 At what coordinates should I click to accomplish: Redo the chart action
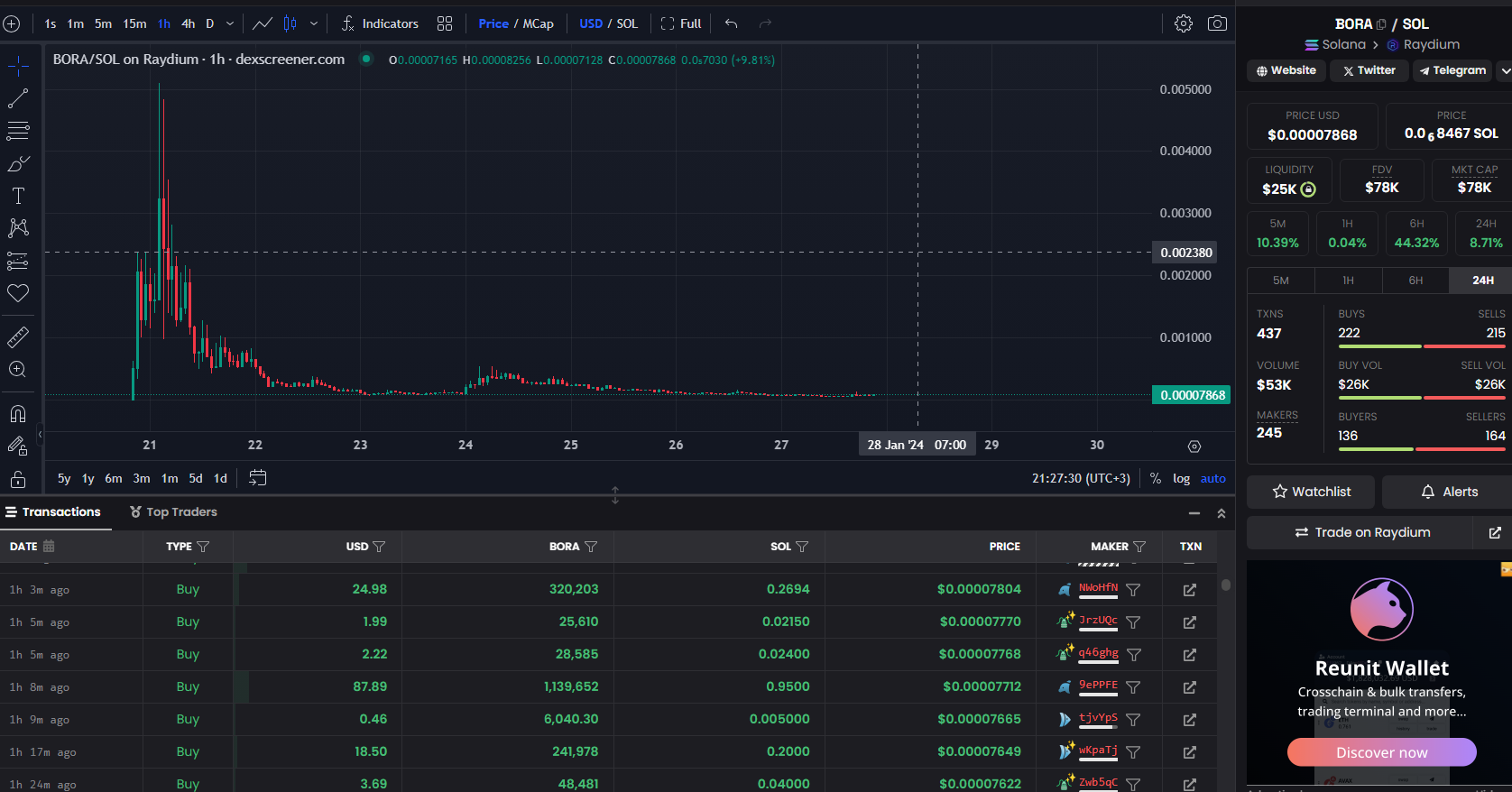coord(765,24)
